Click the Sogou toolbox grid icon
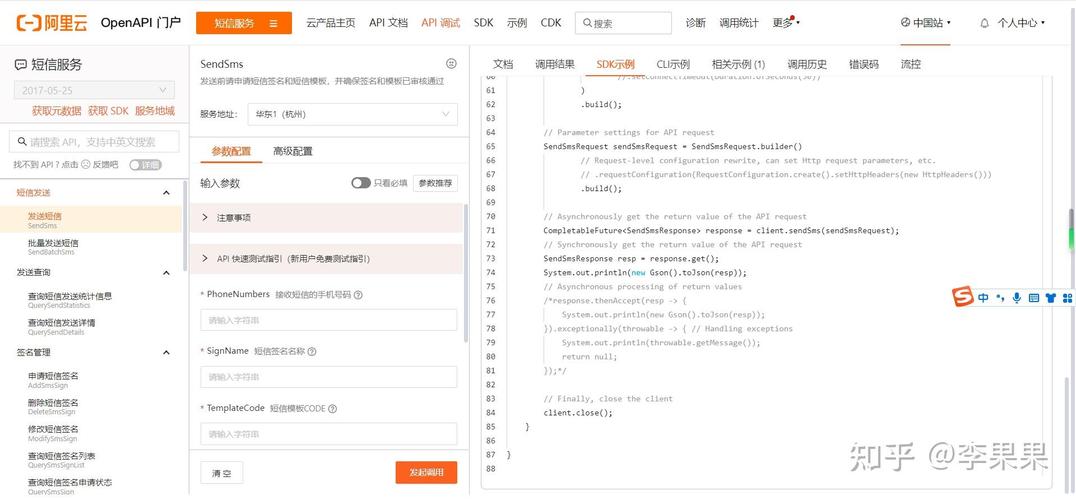1076x500 pixels. point(1067,298)
